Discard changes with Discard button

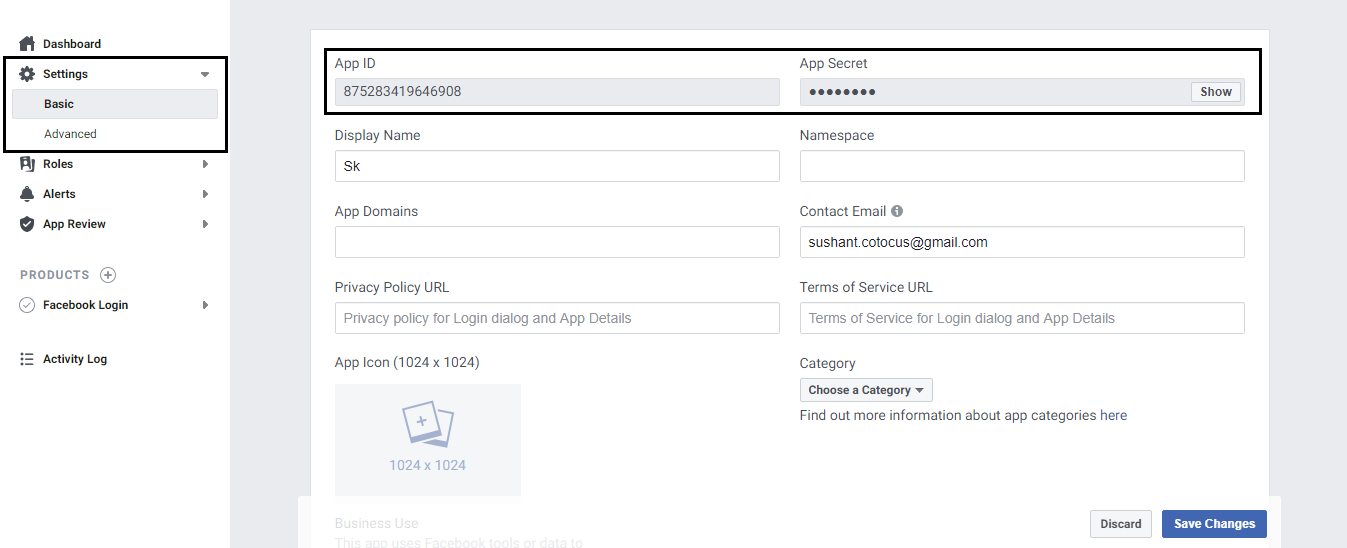pos(1120,524)
